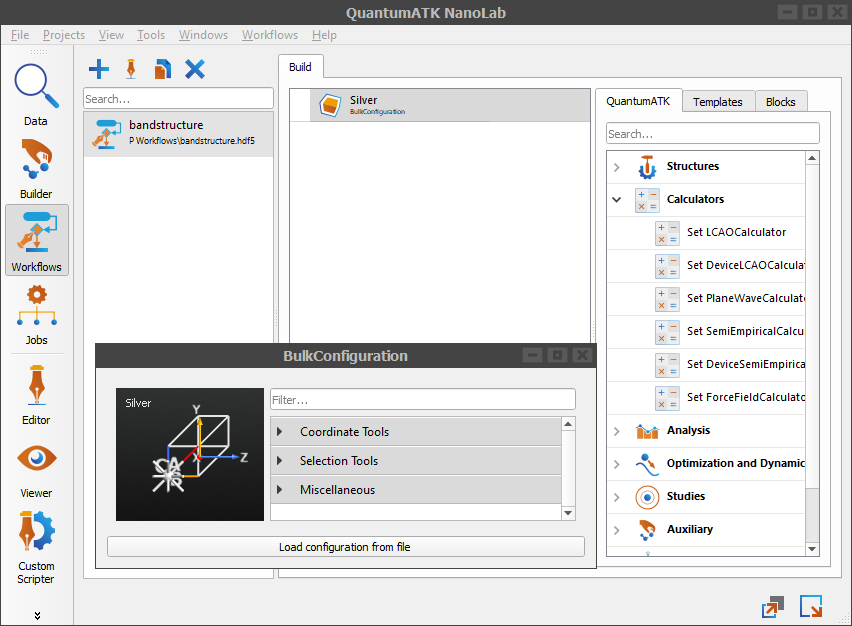Click the Filter field in BulkConfiguration
This screenshot has width=852, height=626.
click(x=423, y=400)
